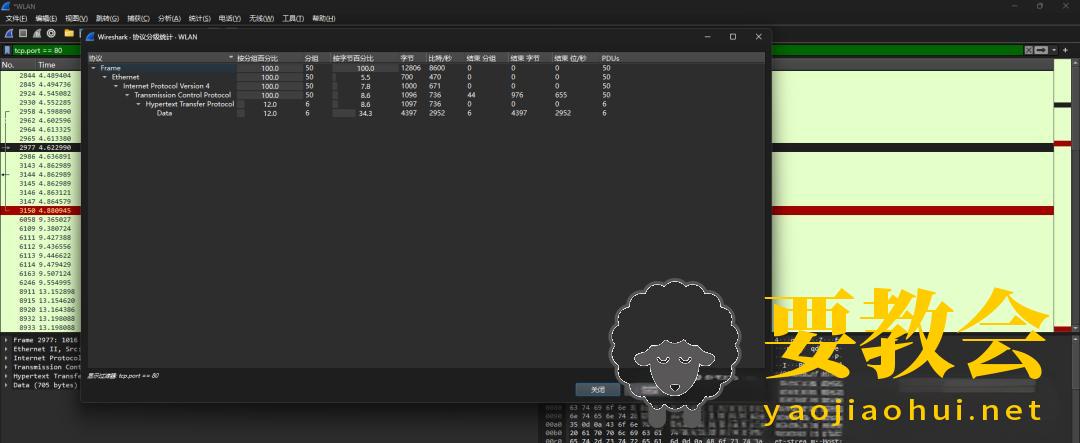Viewport: 1080px width, 443px height.
Task: Select the Hypertext Transfer Protocol row
Action: click(x=426, y=104)
